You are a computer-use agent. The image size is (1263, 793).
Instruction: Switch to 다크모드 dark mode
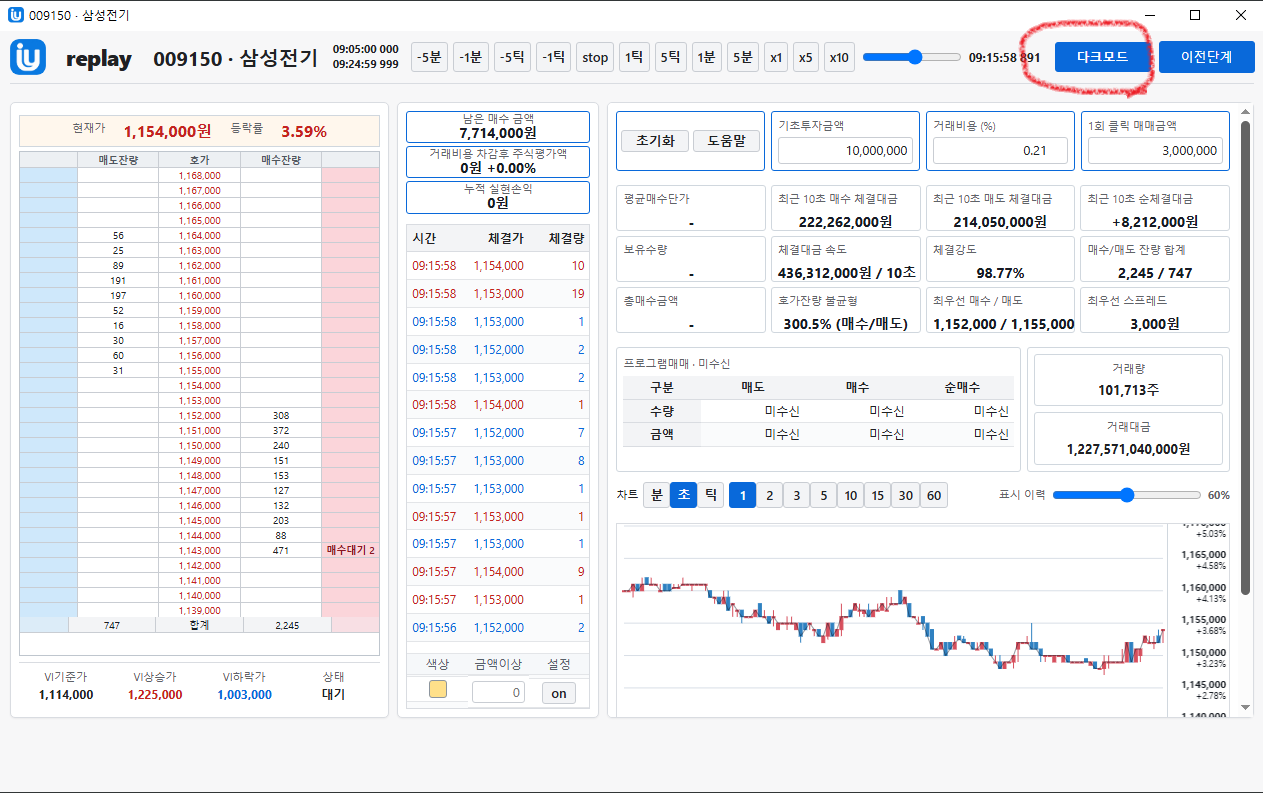pyautogui.click(x=1102, y=57)
